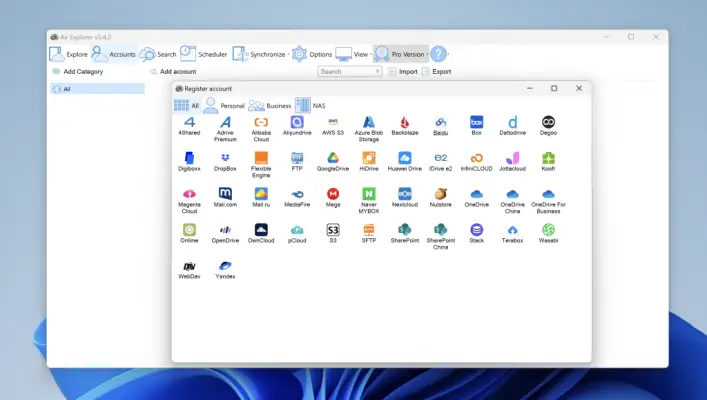Open the help question mark

(x=438, y=54)
